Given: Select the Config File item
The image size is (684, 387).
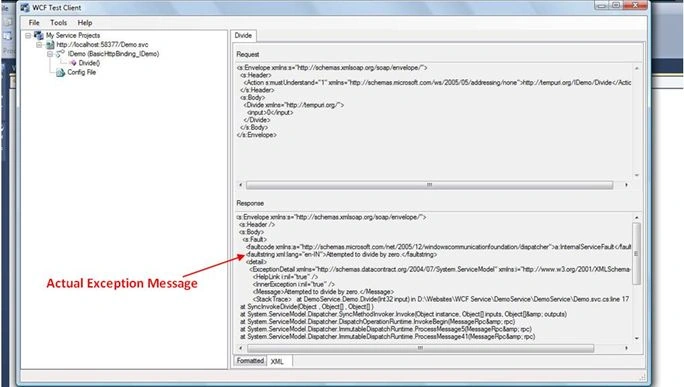Looking at the screenshot, I should click(82, 72).
